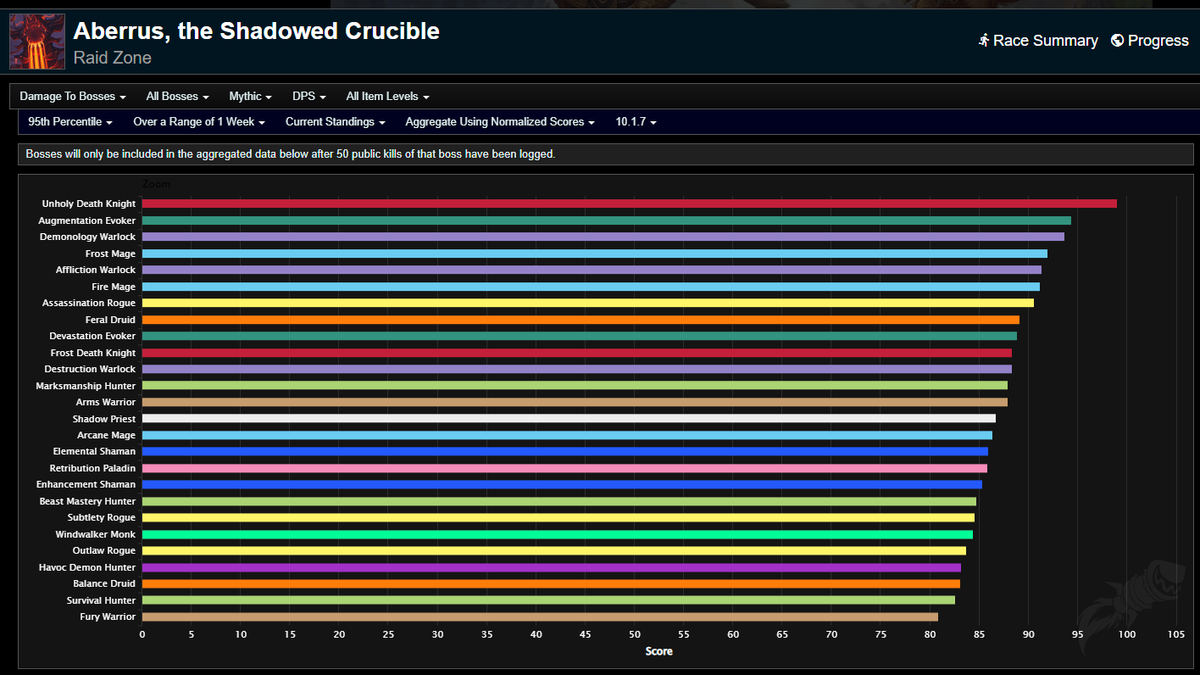Click the Outlaw Rogue label
Viewport: 1200px width, 675px height.
(x=104, y=551)
